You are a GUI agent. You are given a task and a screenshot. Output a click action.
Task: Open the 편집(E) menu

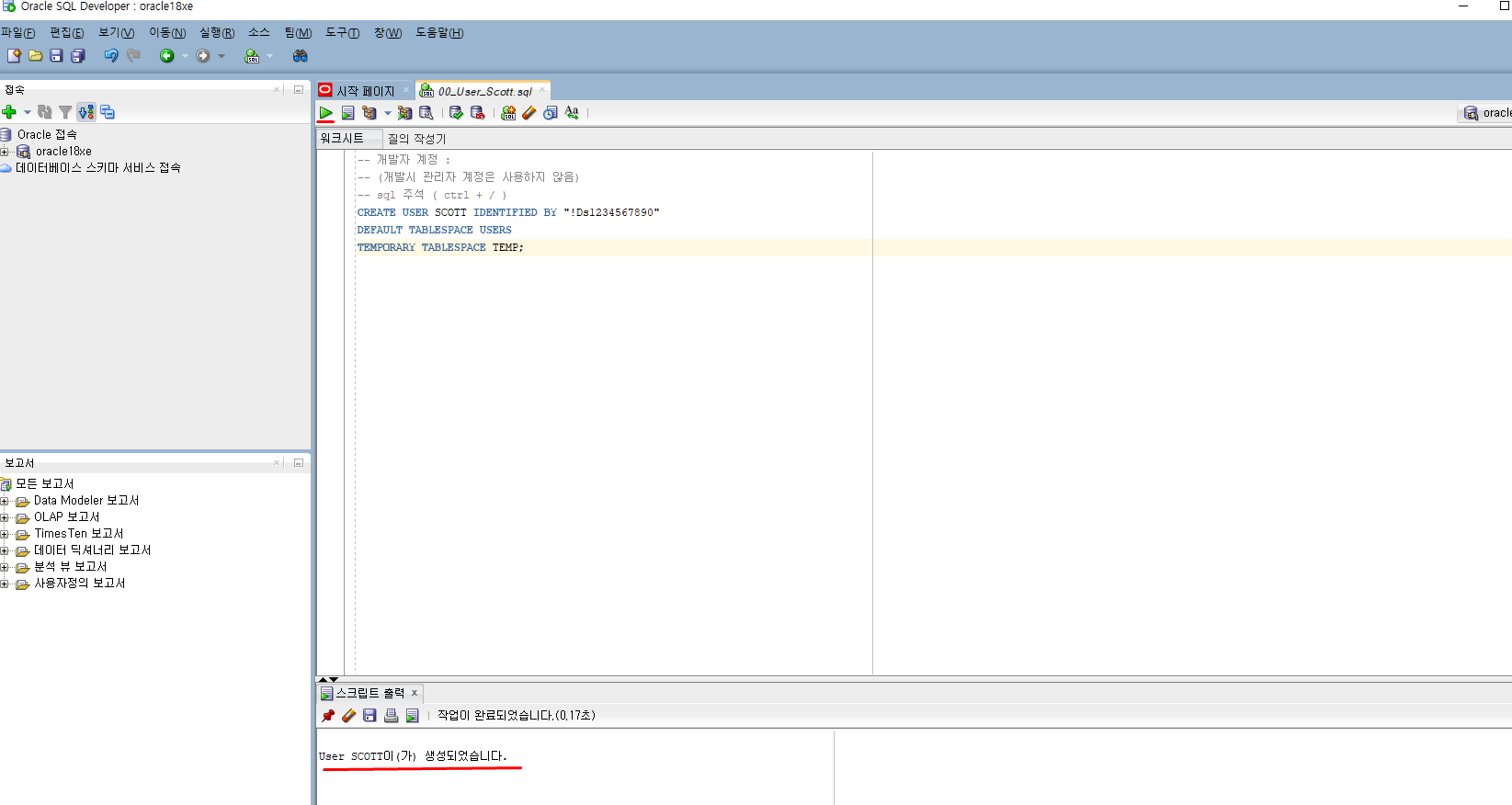pyautogui.click(x=67, y=33)
